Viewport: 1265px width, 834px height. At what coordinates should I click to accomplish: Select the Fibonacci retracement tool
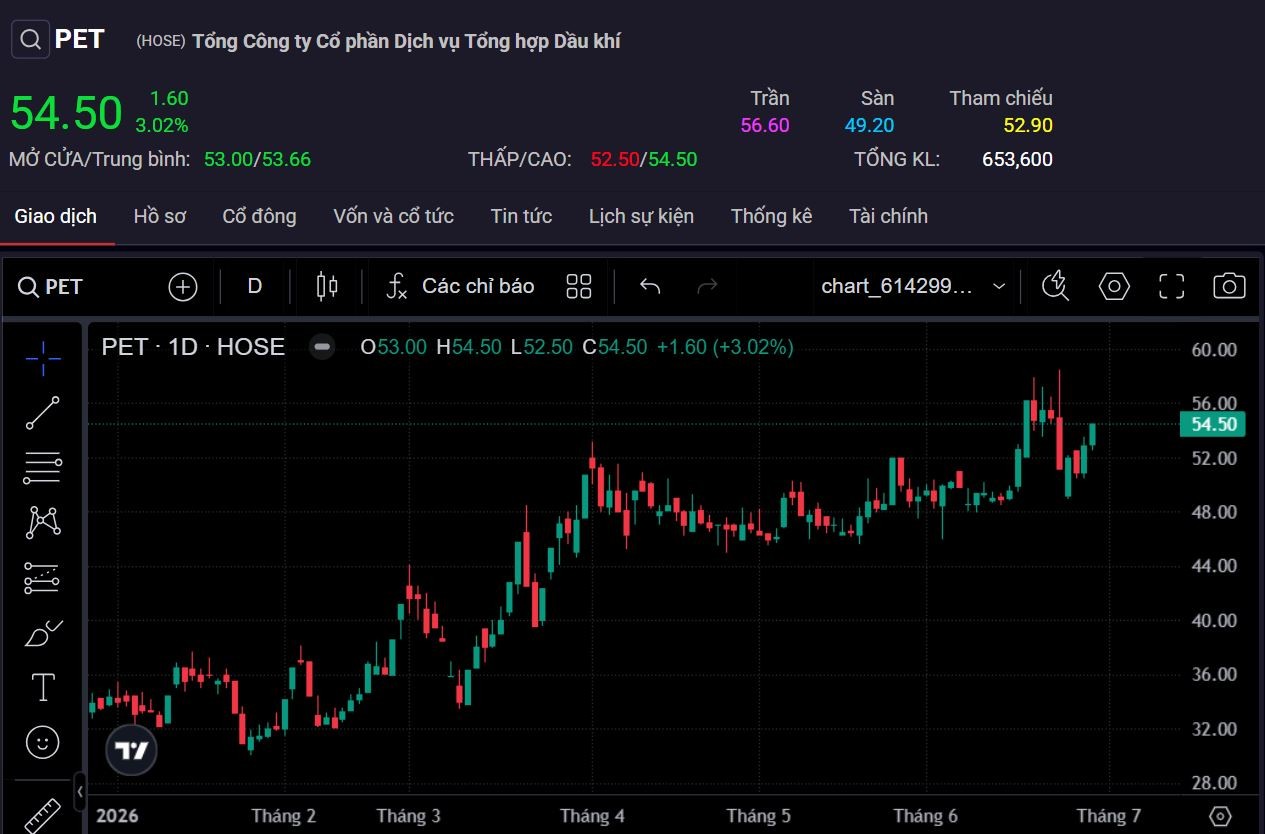[x=42, y=467]
